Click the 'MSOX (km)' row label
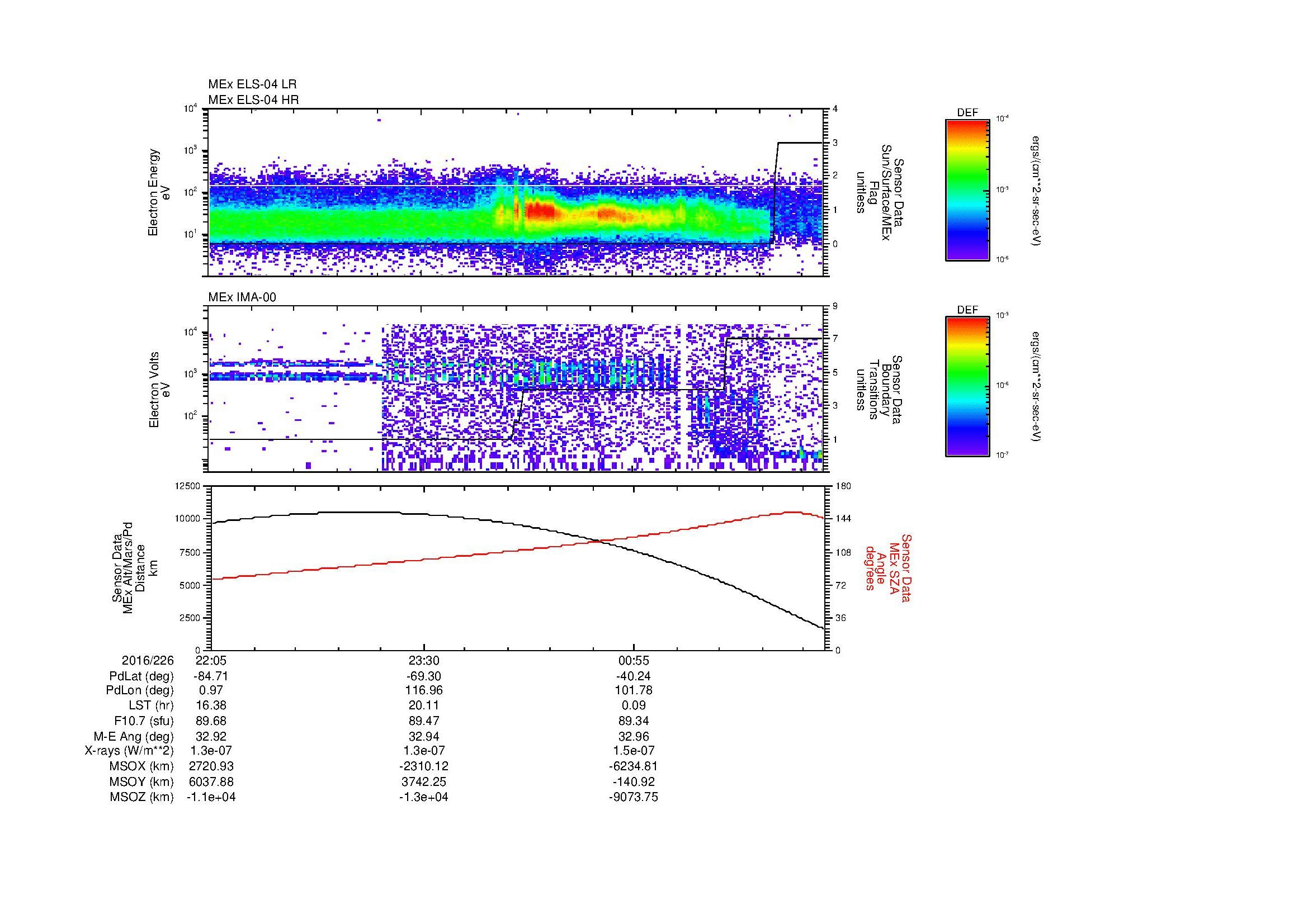The width and height of the screenshot is (1308, 924). (x=142, y=766)
